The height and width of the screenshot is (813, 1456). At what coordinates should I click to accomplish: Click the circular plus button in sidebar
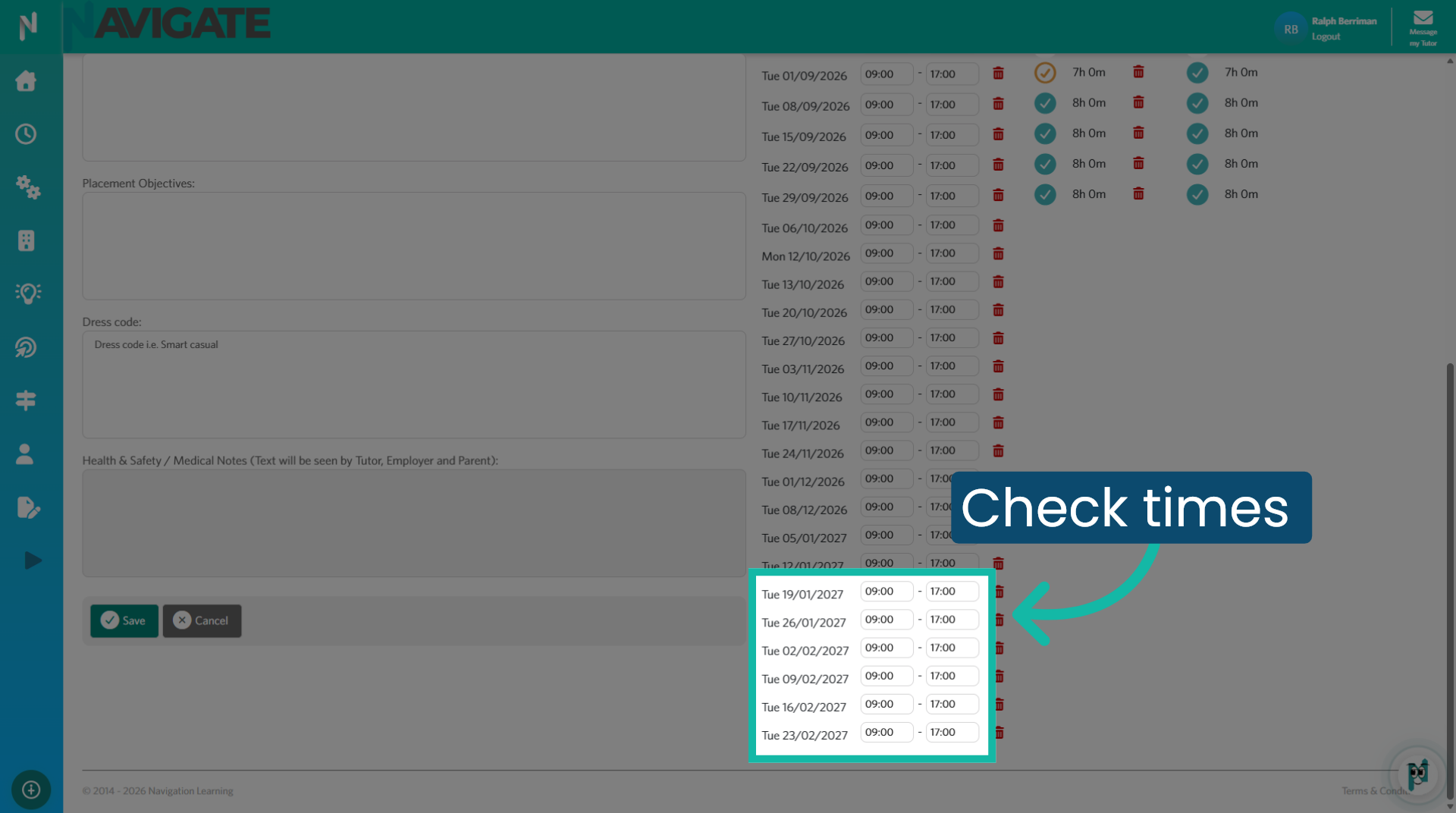[x=31, y=789]
